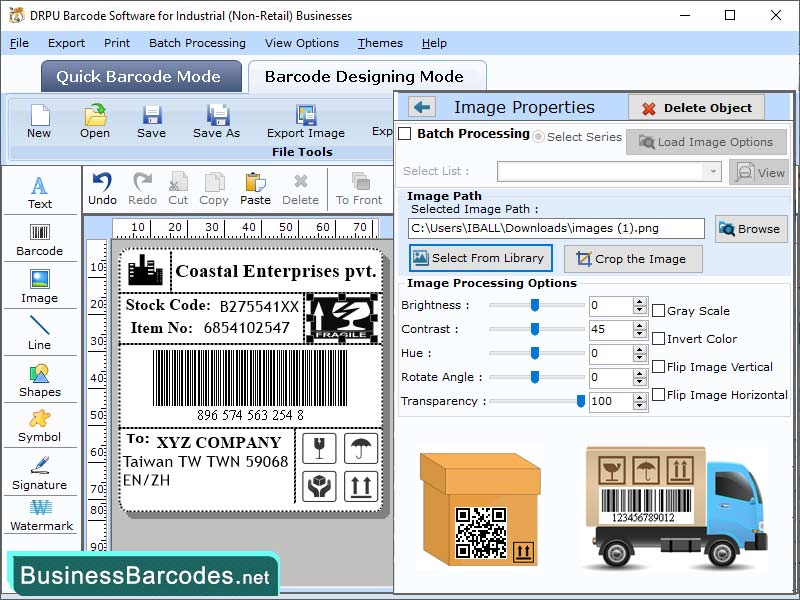Select the Line drawing tool
The height and width of the screenshot is (600, 800).
pyautogui.click(x=40, y=336)
